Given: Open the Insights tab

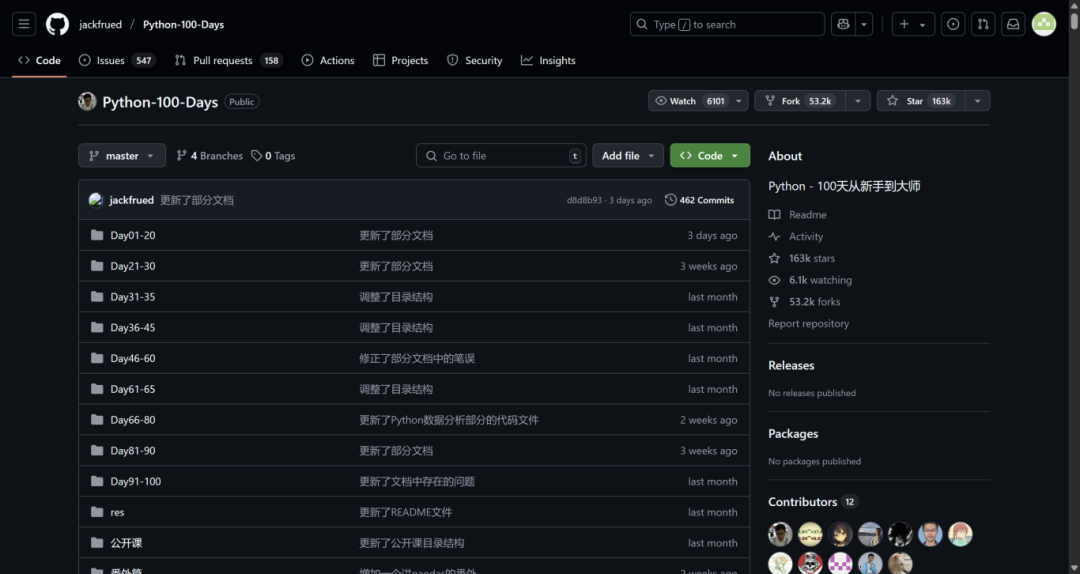Looking at the screenshot, I should (x=548, y=61).
